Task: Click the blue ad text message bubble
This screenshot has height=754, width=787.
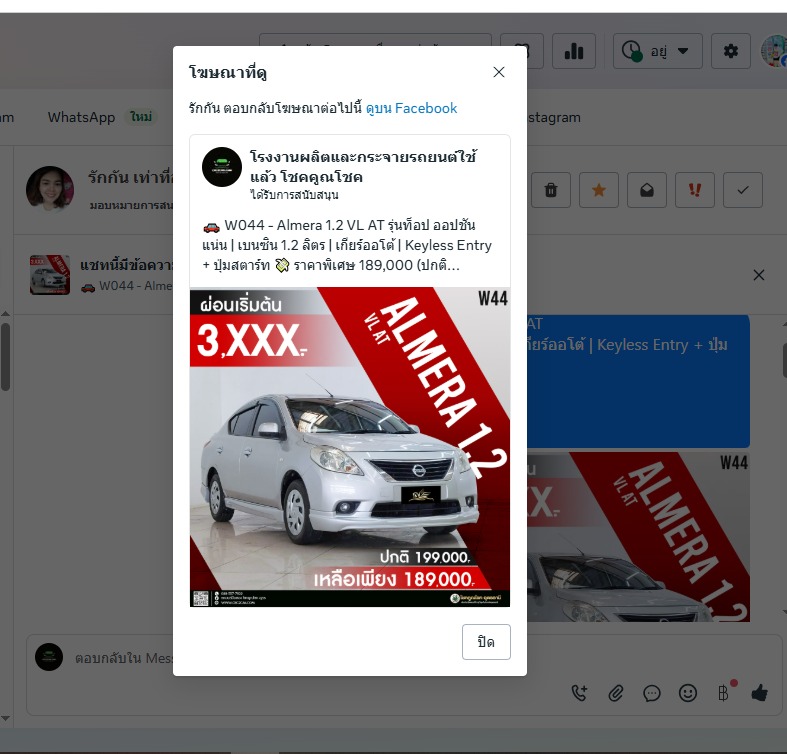Action: pos(638,381)
